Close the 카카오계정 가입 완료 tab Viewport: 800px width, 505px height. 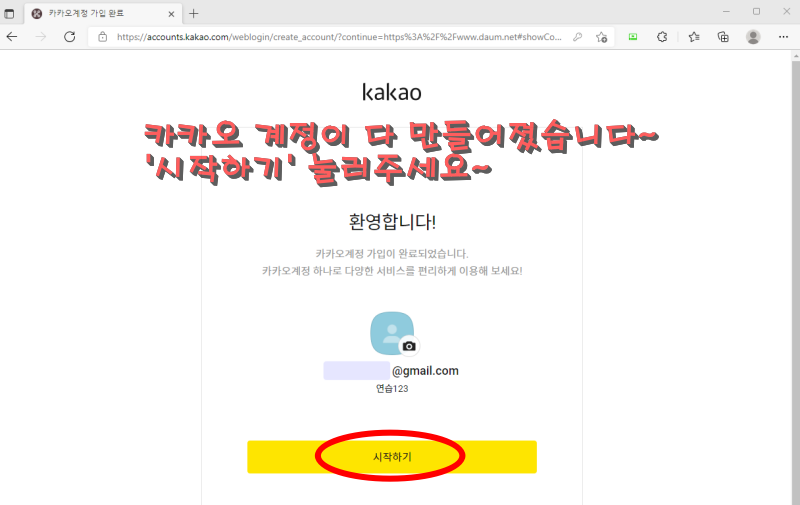tap(171, 14)
